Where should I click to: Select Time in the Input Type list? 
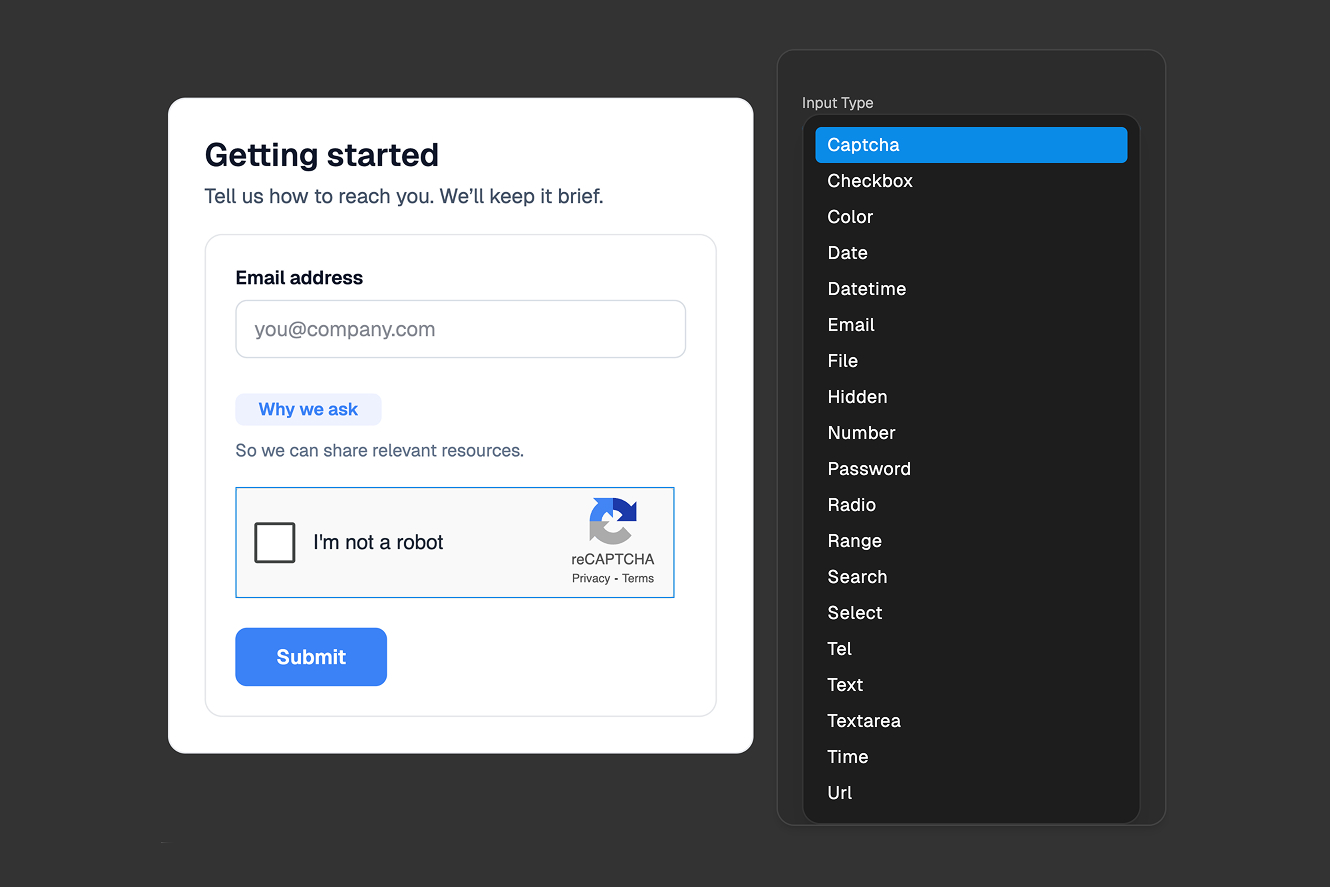coord(971,757)
